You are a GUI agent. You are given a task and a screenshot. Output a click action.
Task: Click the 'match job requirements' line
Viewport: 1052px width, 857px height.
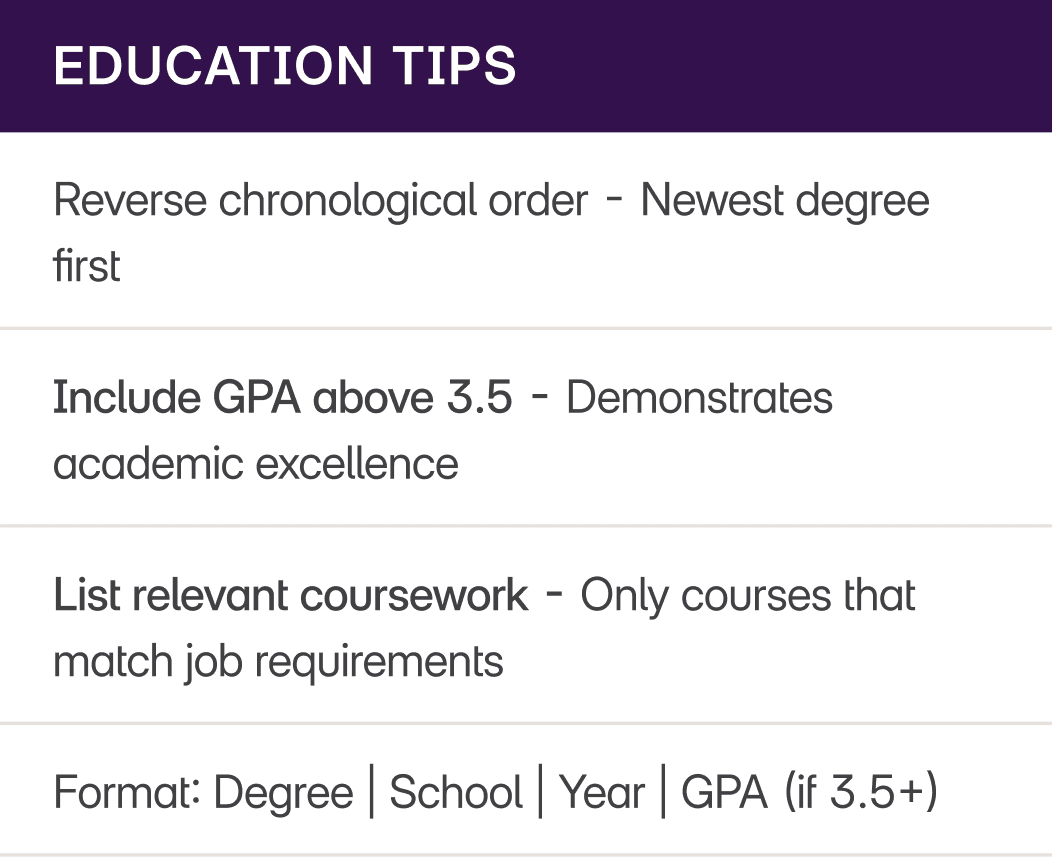point(278,661)
